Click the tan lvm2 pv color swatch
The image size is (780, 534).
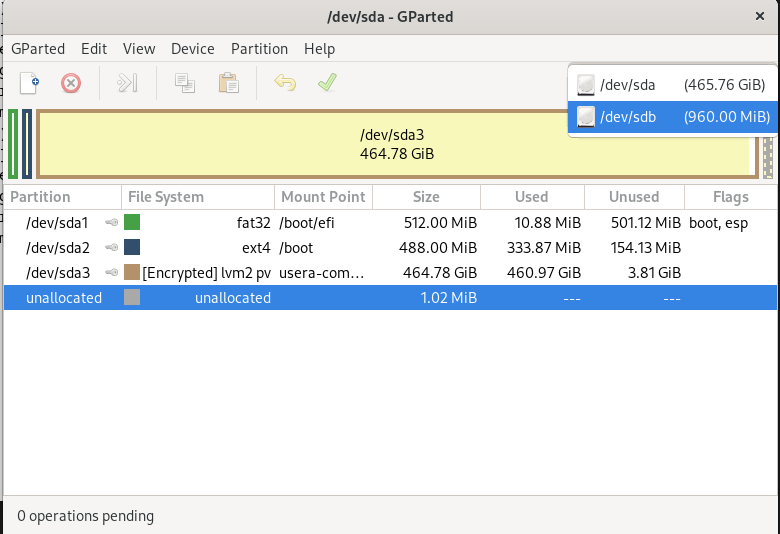click(x=132, y=272)
